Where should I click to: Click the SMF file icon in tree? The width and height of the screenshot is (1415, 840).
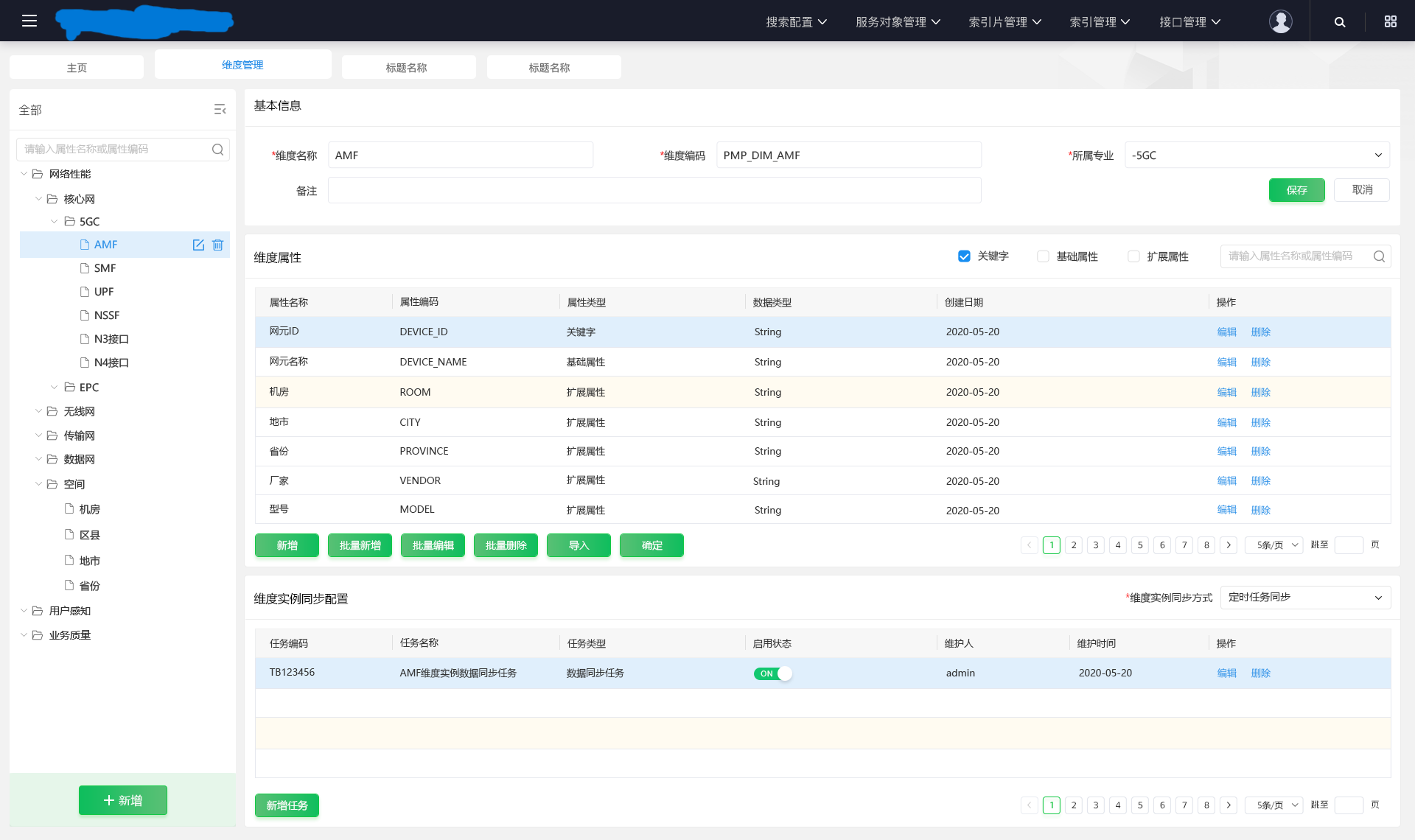pyautogui.click(x=85, y=268)
